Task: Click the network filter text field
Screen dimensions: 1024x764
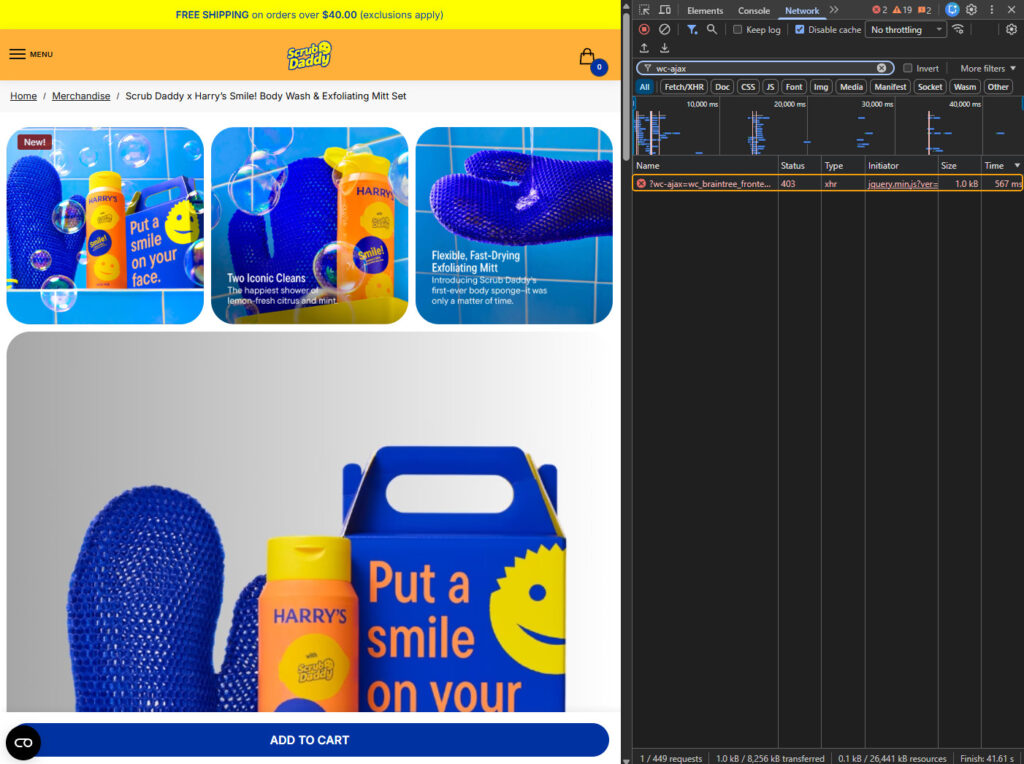Action: (764, 68)
